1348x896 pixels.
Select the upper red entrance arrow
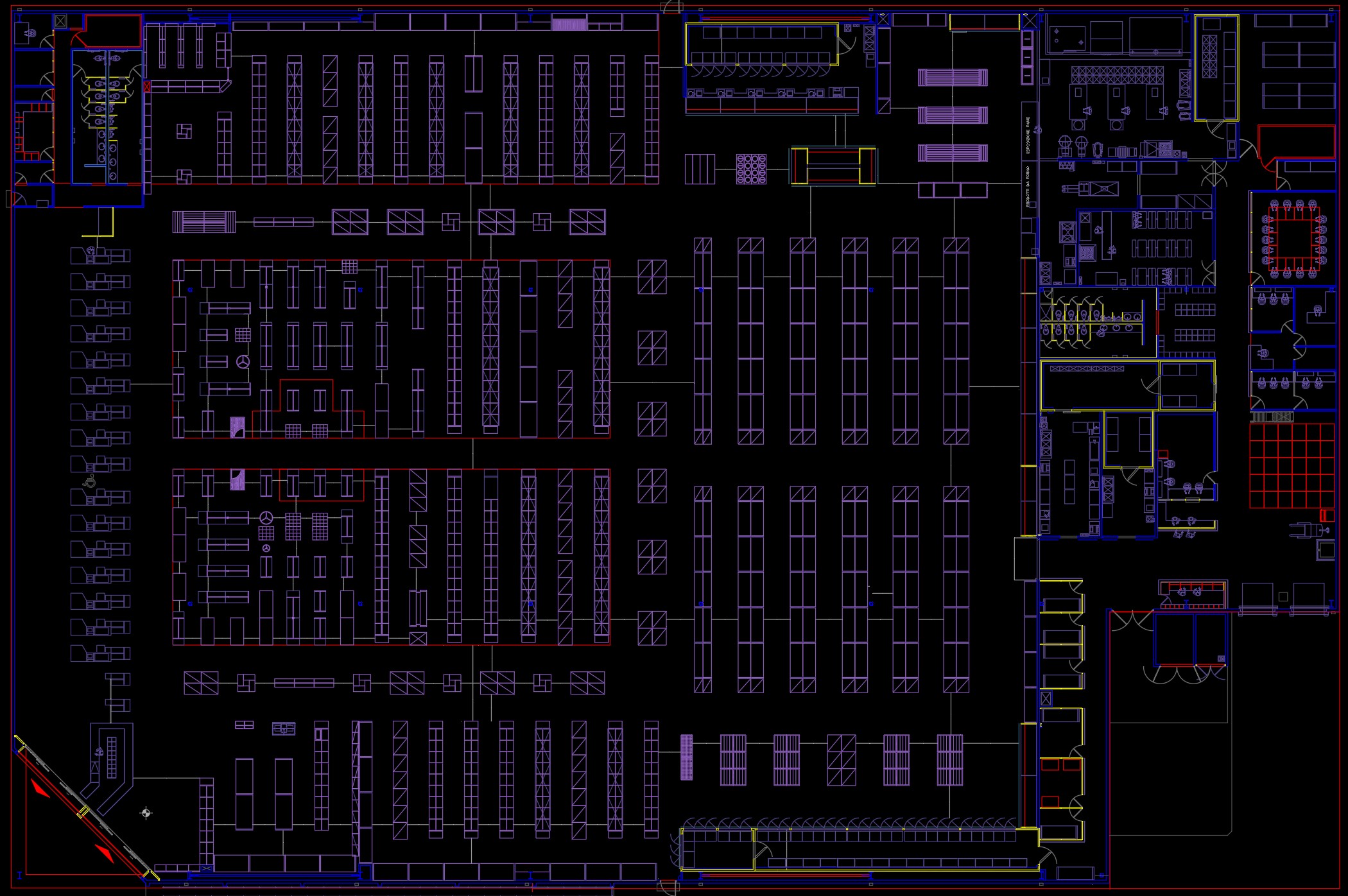coord(40,789)
